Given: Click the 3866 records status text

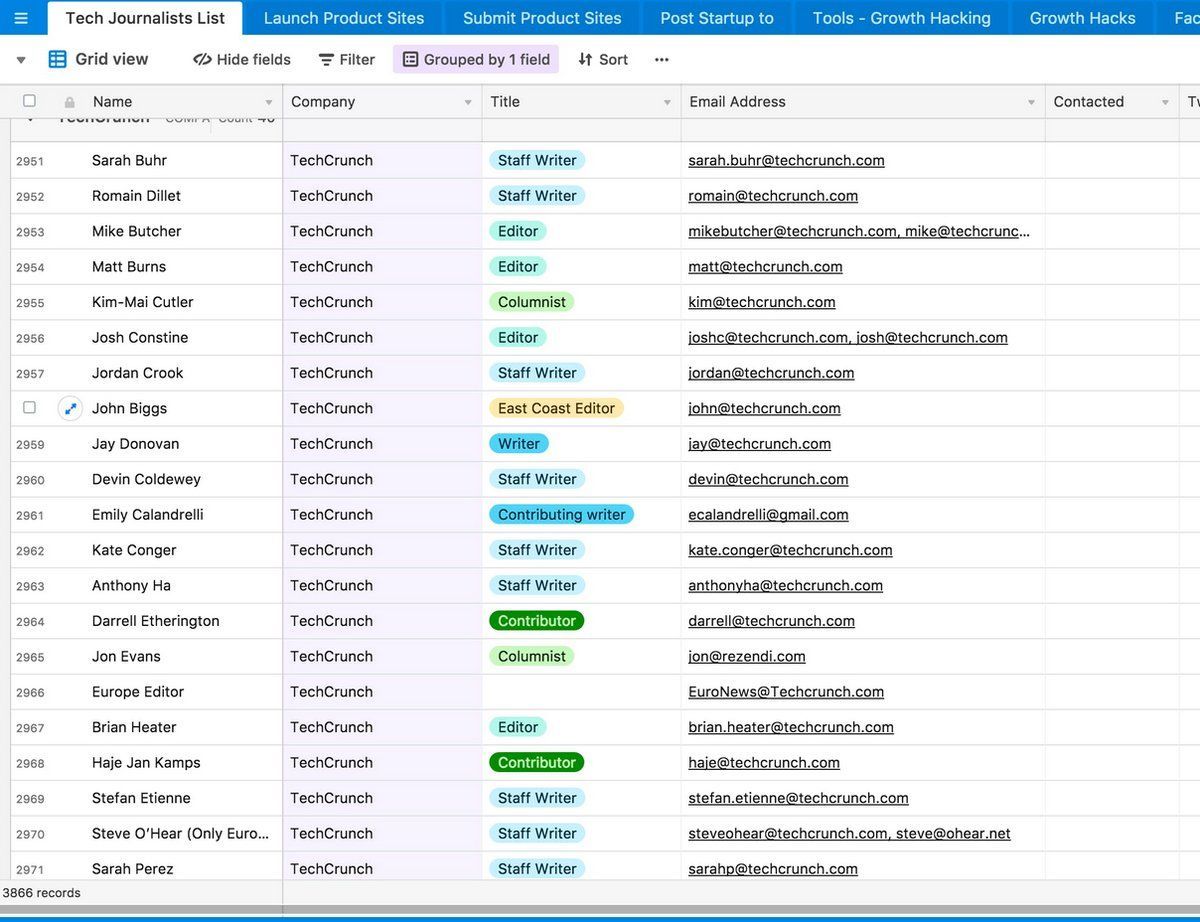Looking at the screenshot, I should pos(42,893).
